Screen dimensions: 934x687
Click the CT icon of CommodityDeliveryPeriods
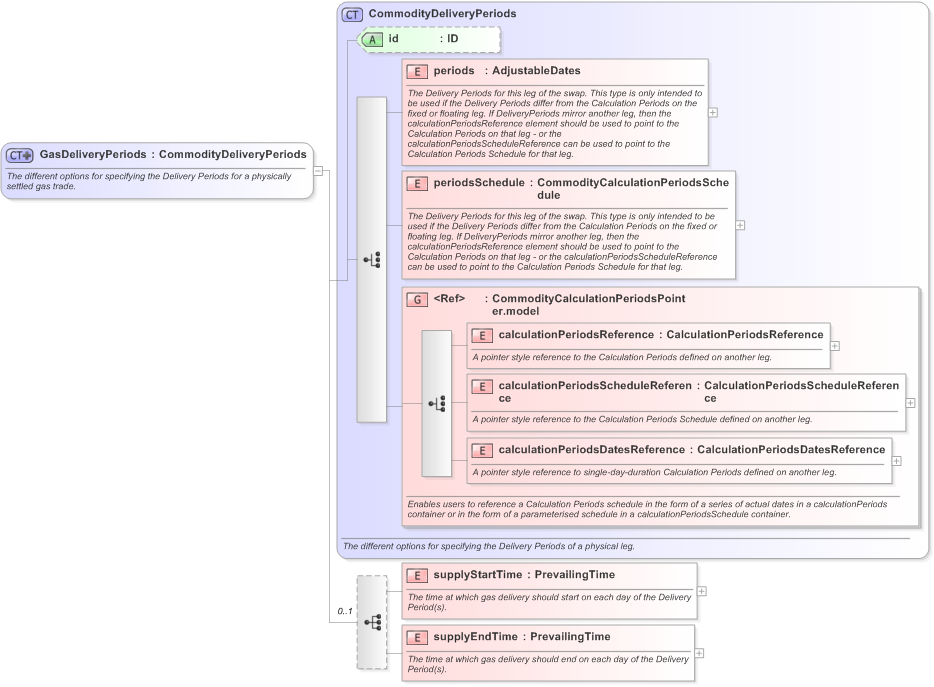click(x=352, y=14)
